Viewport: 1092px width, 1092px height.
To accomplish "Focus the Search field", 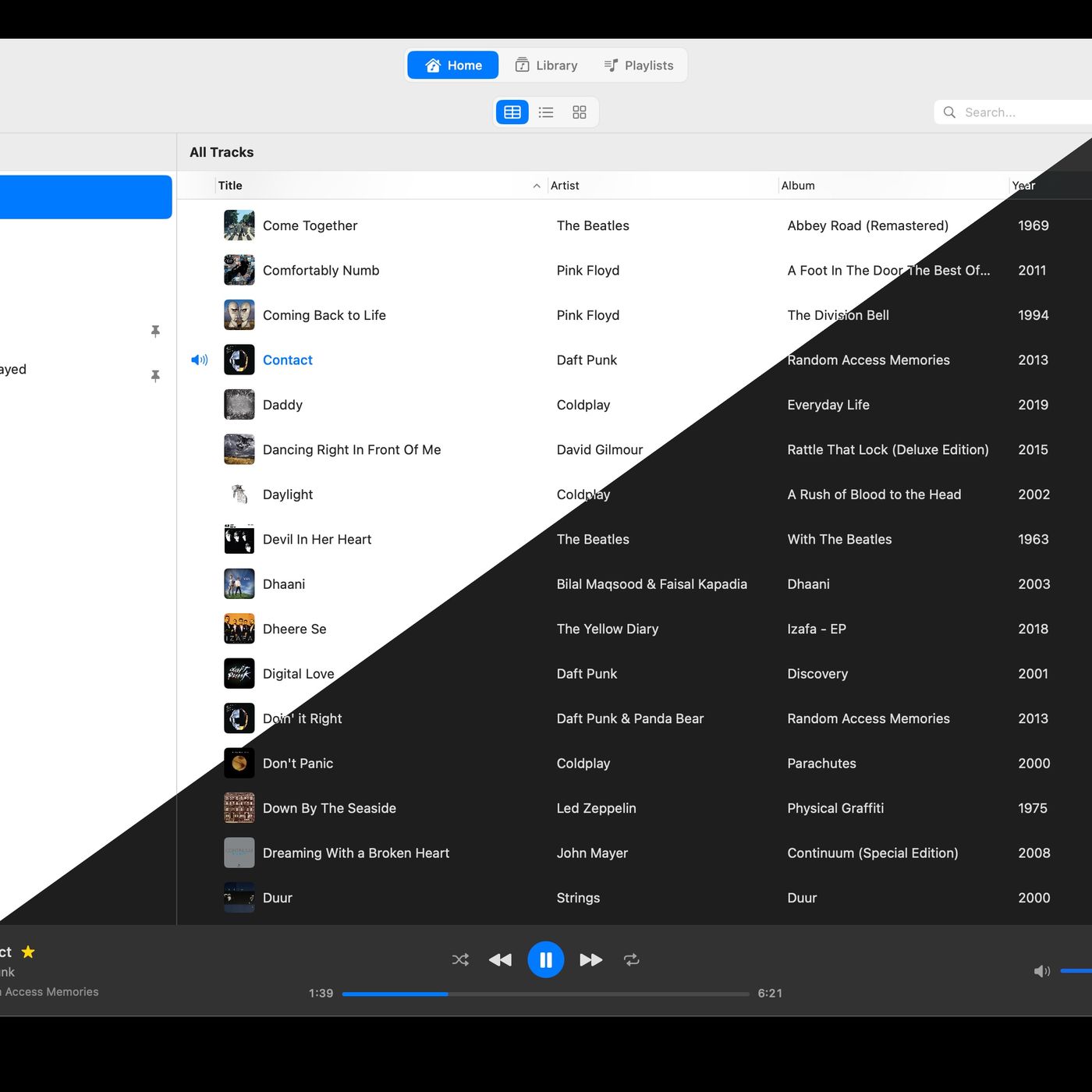I will click(1013, 112).
